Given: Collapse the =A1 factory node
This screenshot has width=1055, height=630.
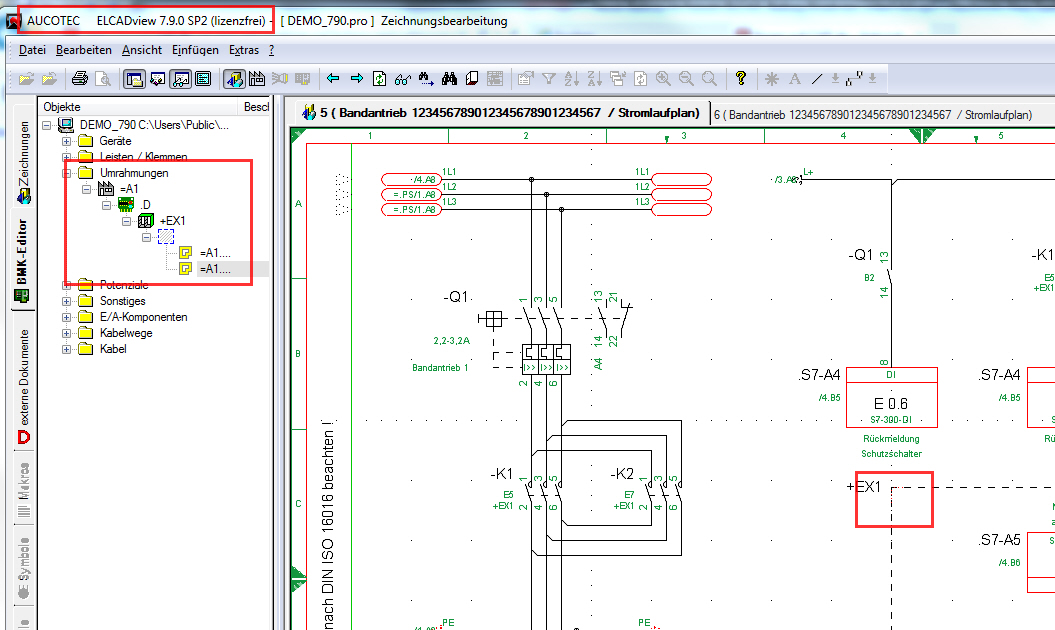Looking at the screenshot, I should pyautogui.click(x=86, y=189).
